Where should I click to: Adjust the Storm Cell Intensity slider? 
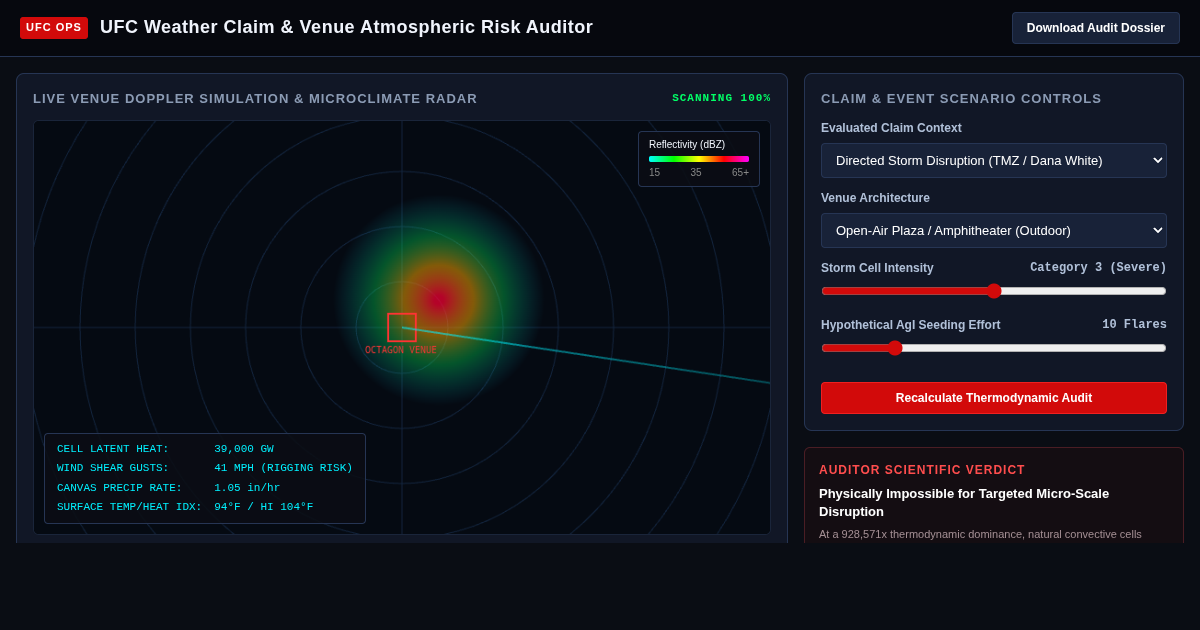point(994,291)
